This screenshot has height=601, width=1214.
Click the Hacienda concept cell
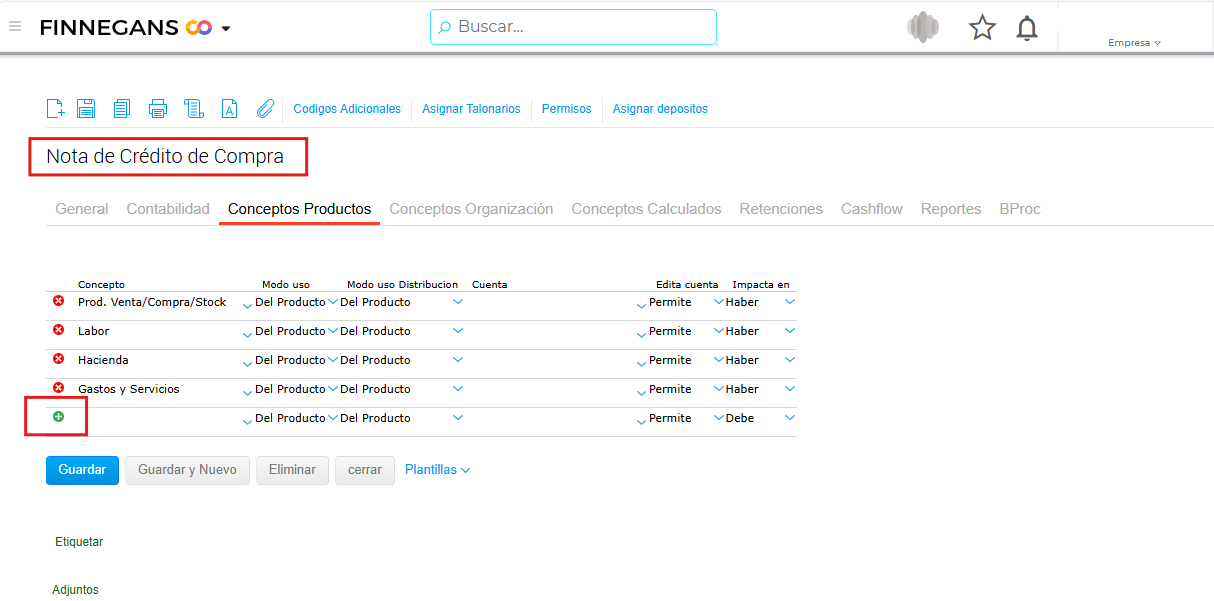103,360
